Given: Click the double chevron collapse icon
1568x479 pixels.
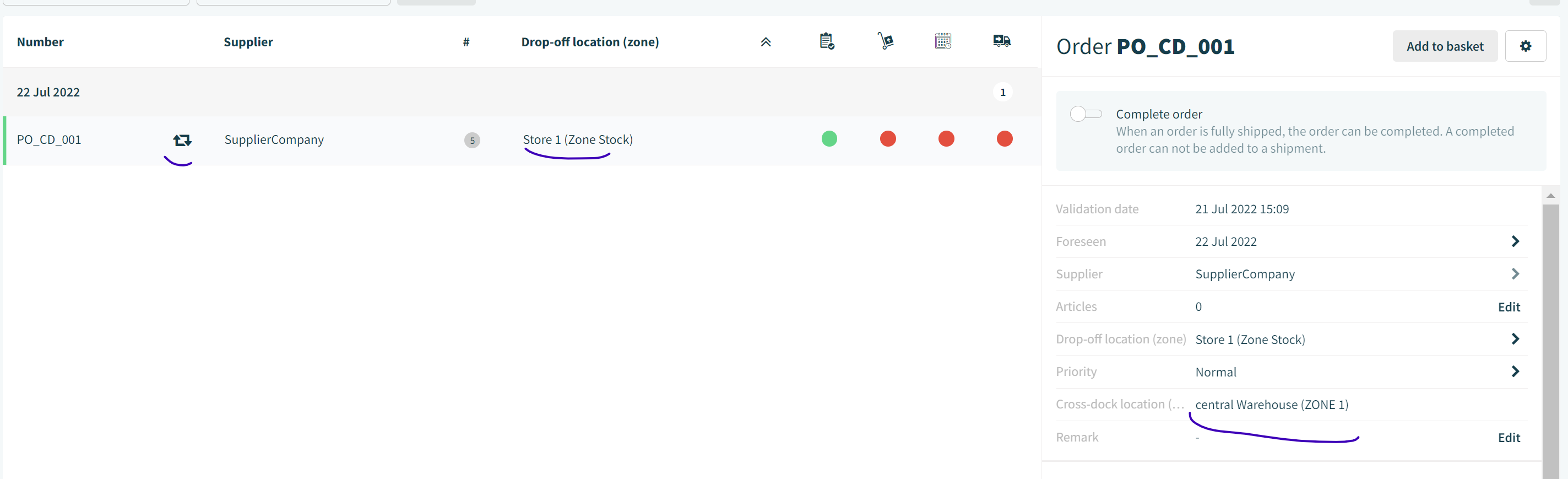Looking at the screenshot, I should 765,42.
